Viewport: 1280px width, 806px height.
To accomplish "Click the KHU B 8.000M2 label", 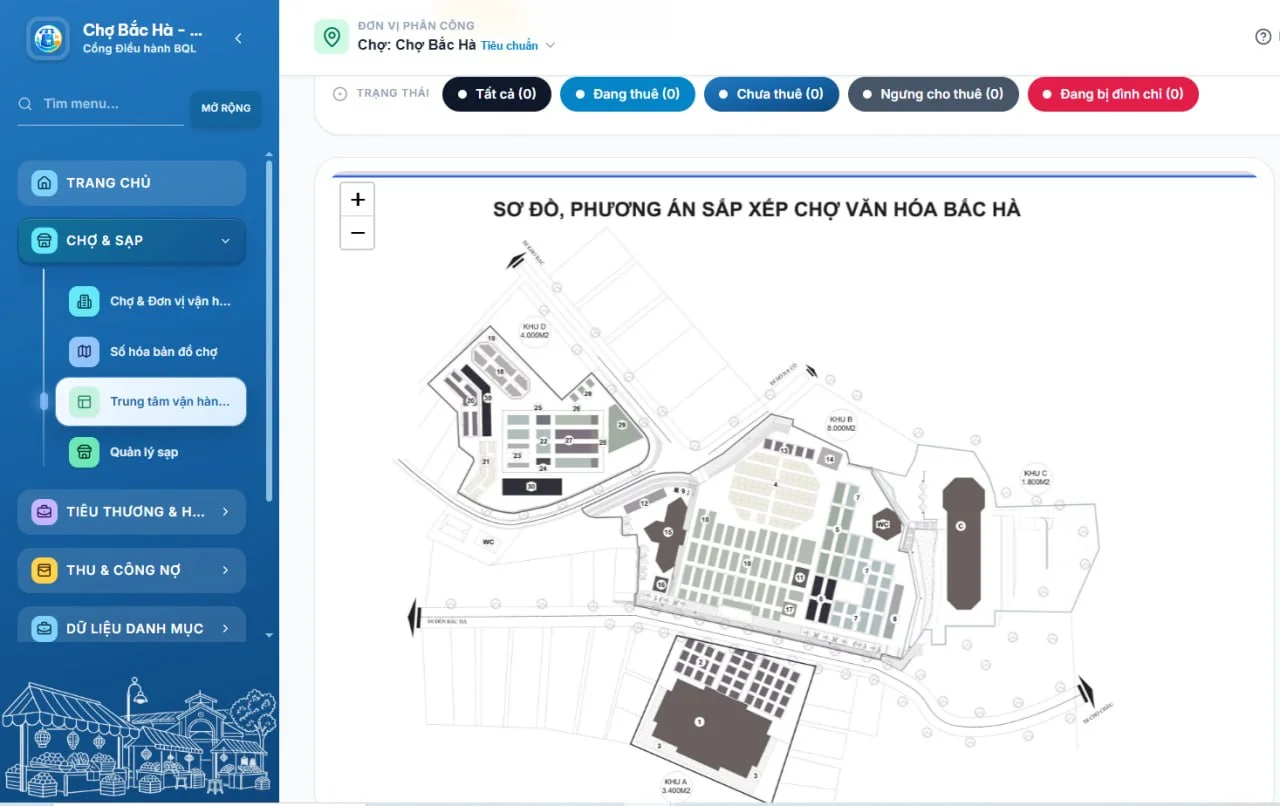I will click(x=841, y=424).
